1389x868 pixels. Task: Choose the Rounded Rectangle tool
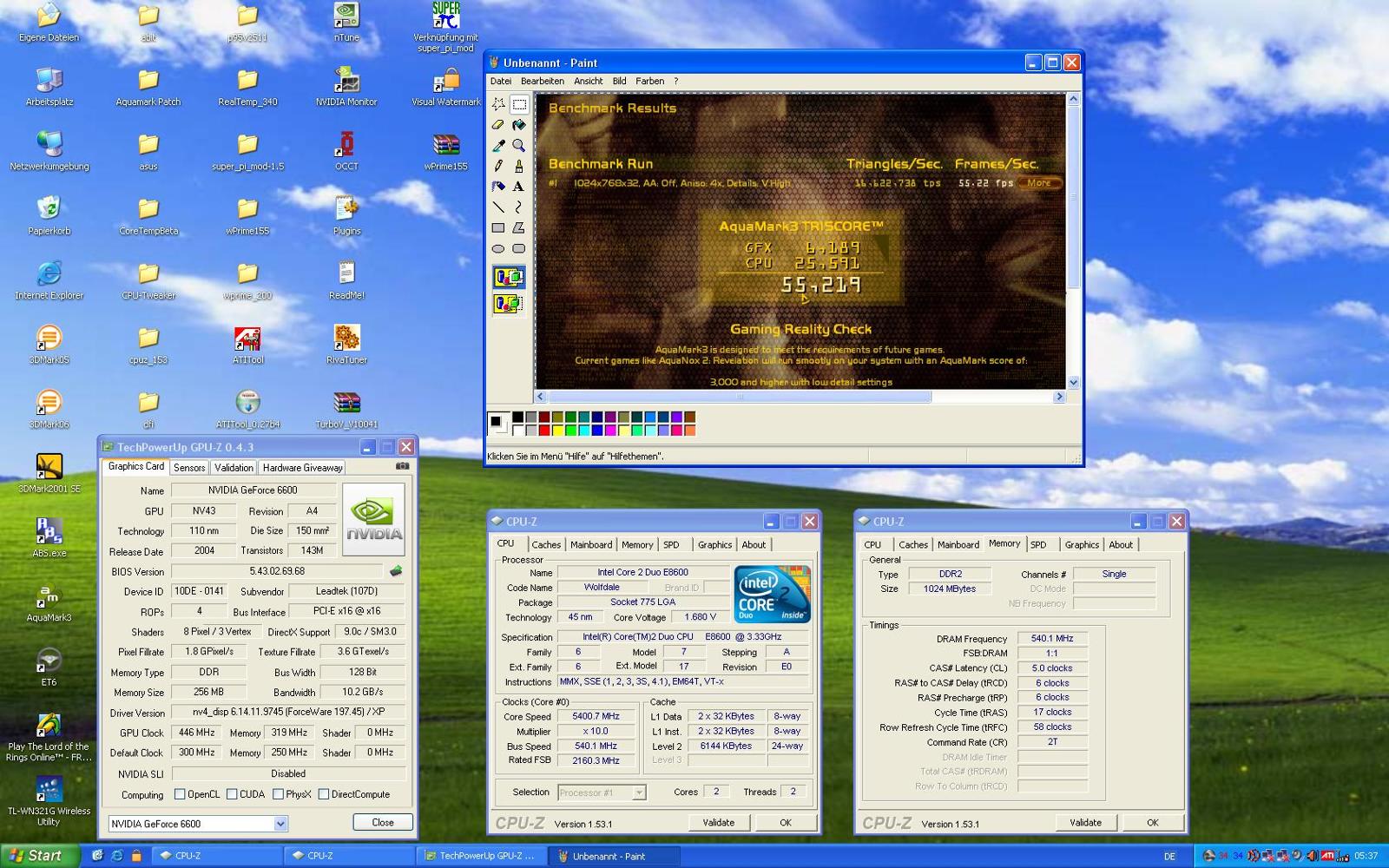tap(519, 248)
